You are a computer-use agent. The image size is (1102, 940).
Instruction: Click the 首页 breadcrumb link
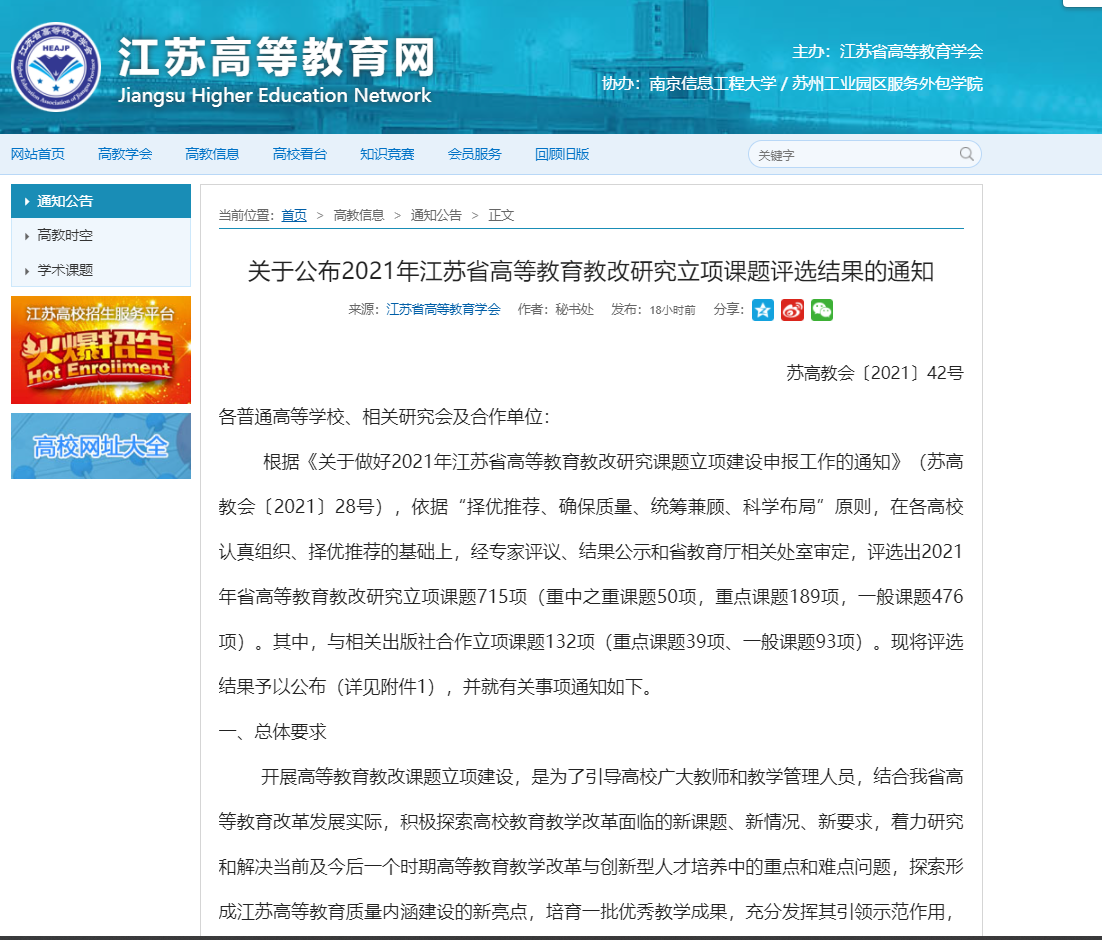pos(294,215)
